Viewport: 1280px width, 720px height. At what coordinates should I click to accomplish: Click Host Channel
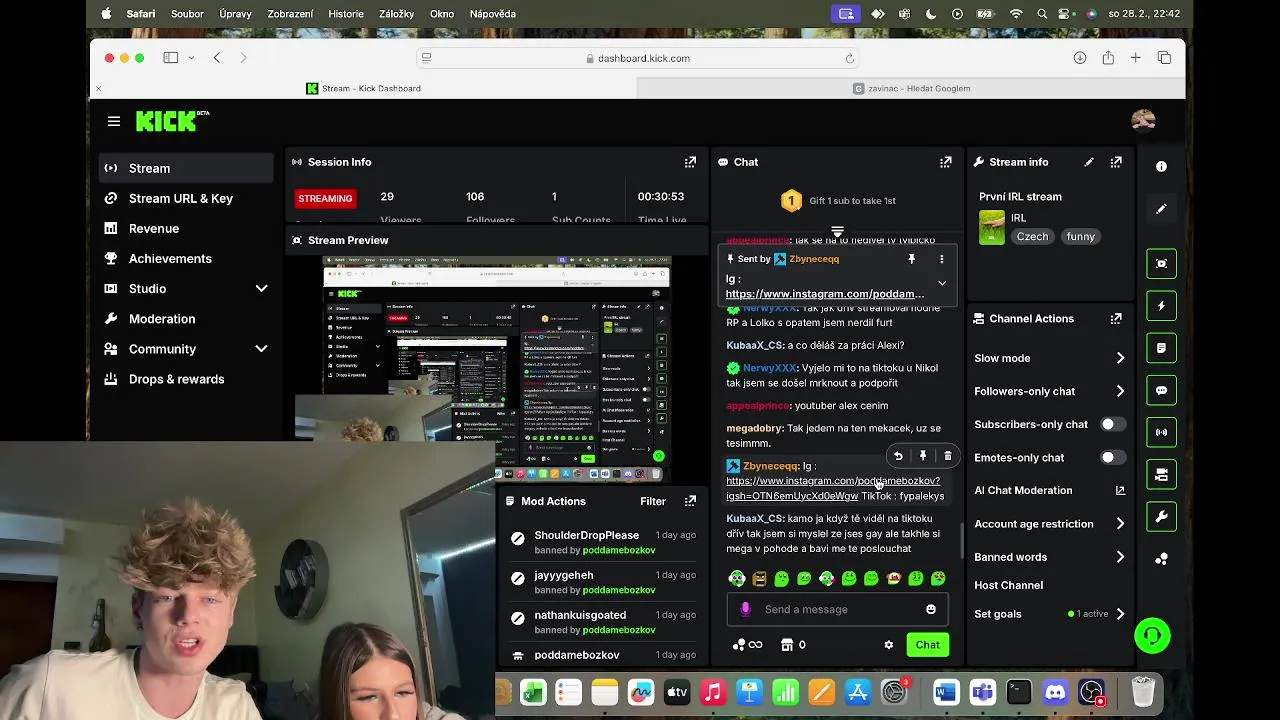[1008, 585]
